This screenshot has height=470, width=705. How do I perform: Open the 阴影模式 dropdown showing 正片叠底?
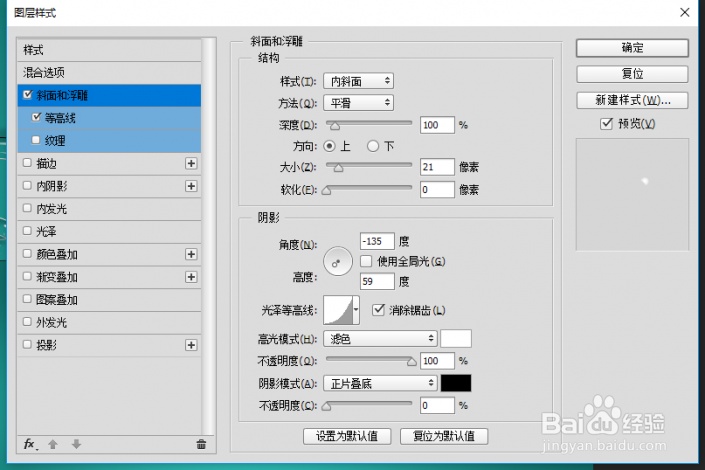[380, 383]
